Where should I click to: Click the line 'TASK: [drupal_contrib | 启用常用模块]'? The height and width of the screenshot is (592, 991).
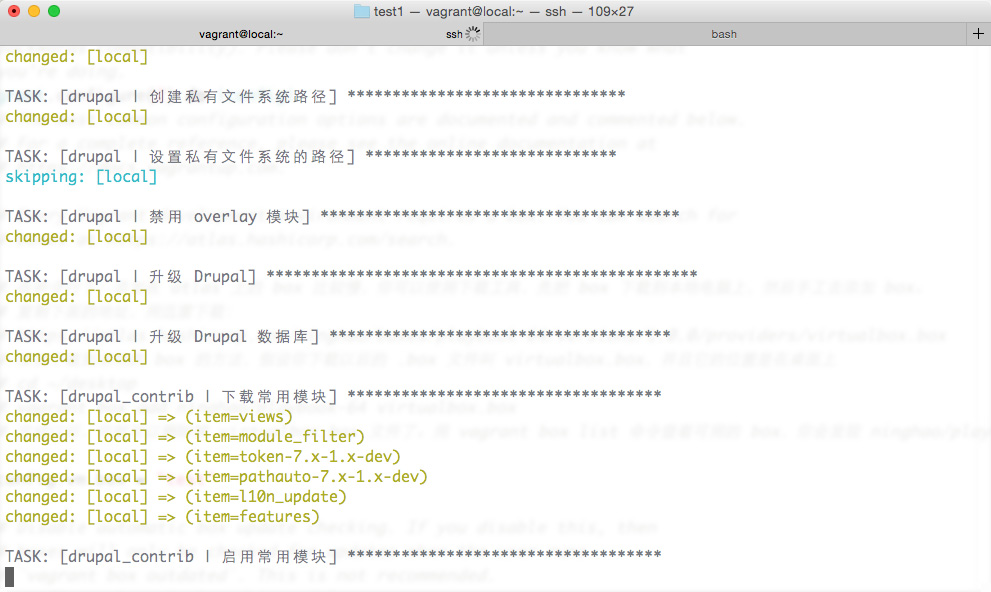click(x=333, y=556)
